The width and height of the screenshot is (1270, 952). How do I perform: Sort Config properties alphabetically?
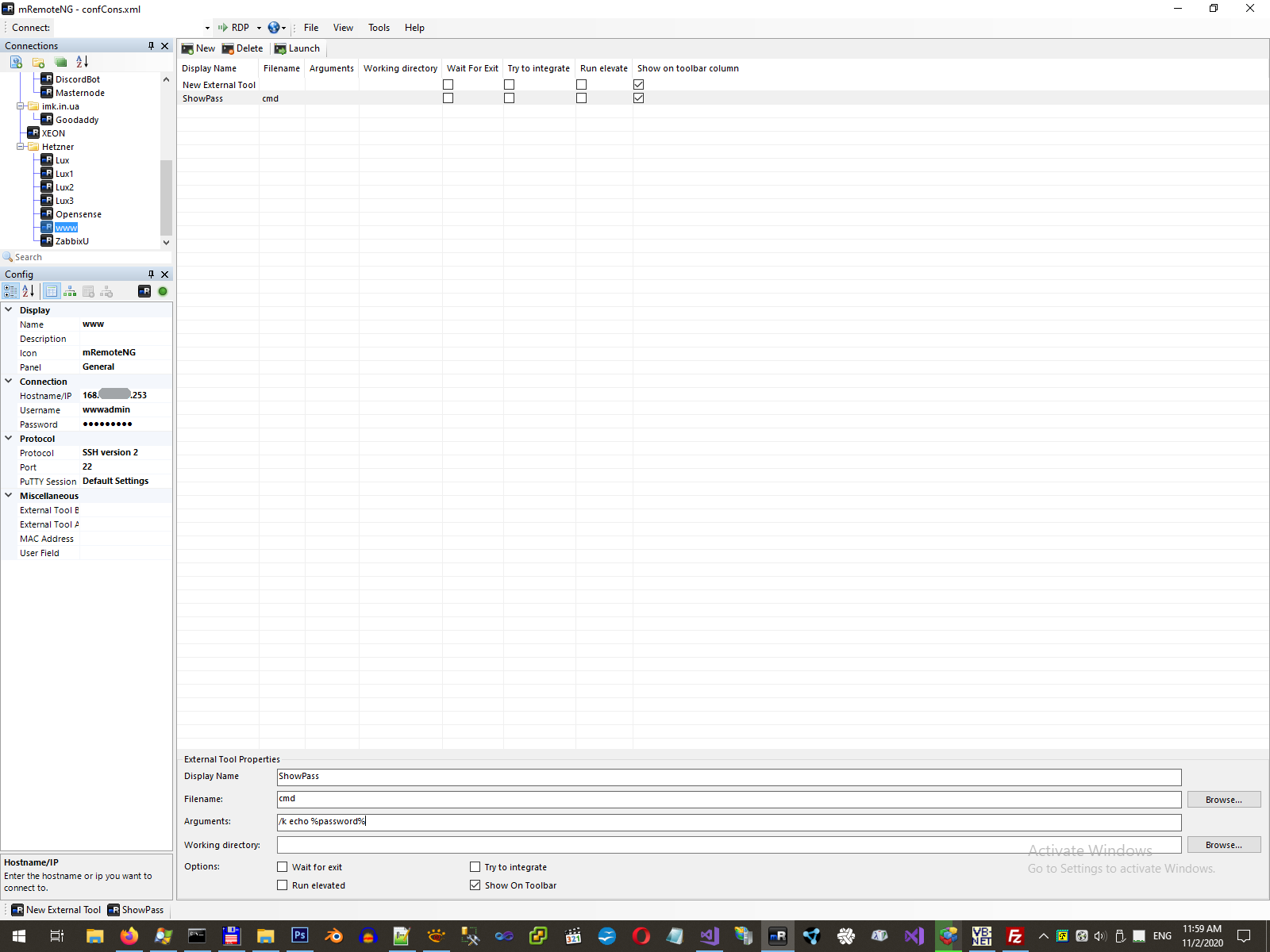pyautogui.click(x=28, y=291)
